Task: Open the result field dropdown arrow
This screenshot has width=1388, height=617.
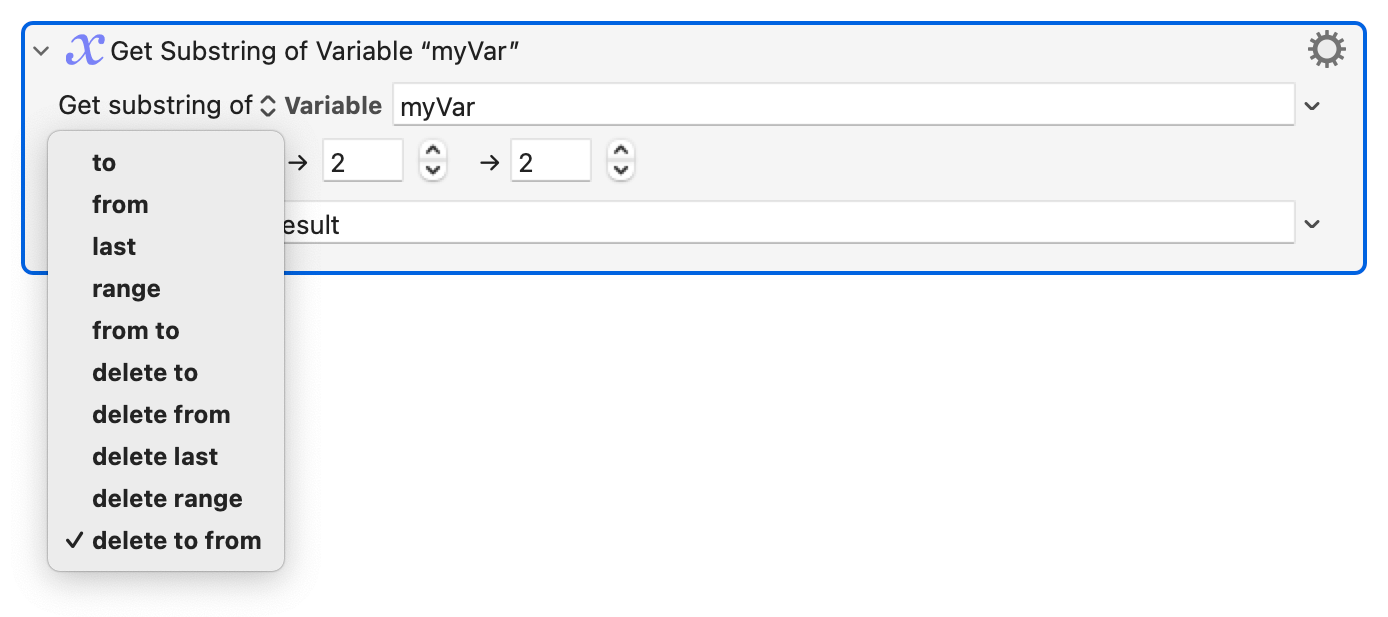Action: (1313, 224)
